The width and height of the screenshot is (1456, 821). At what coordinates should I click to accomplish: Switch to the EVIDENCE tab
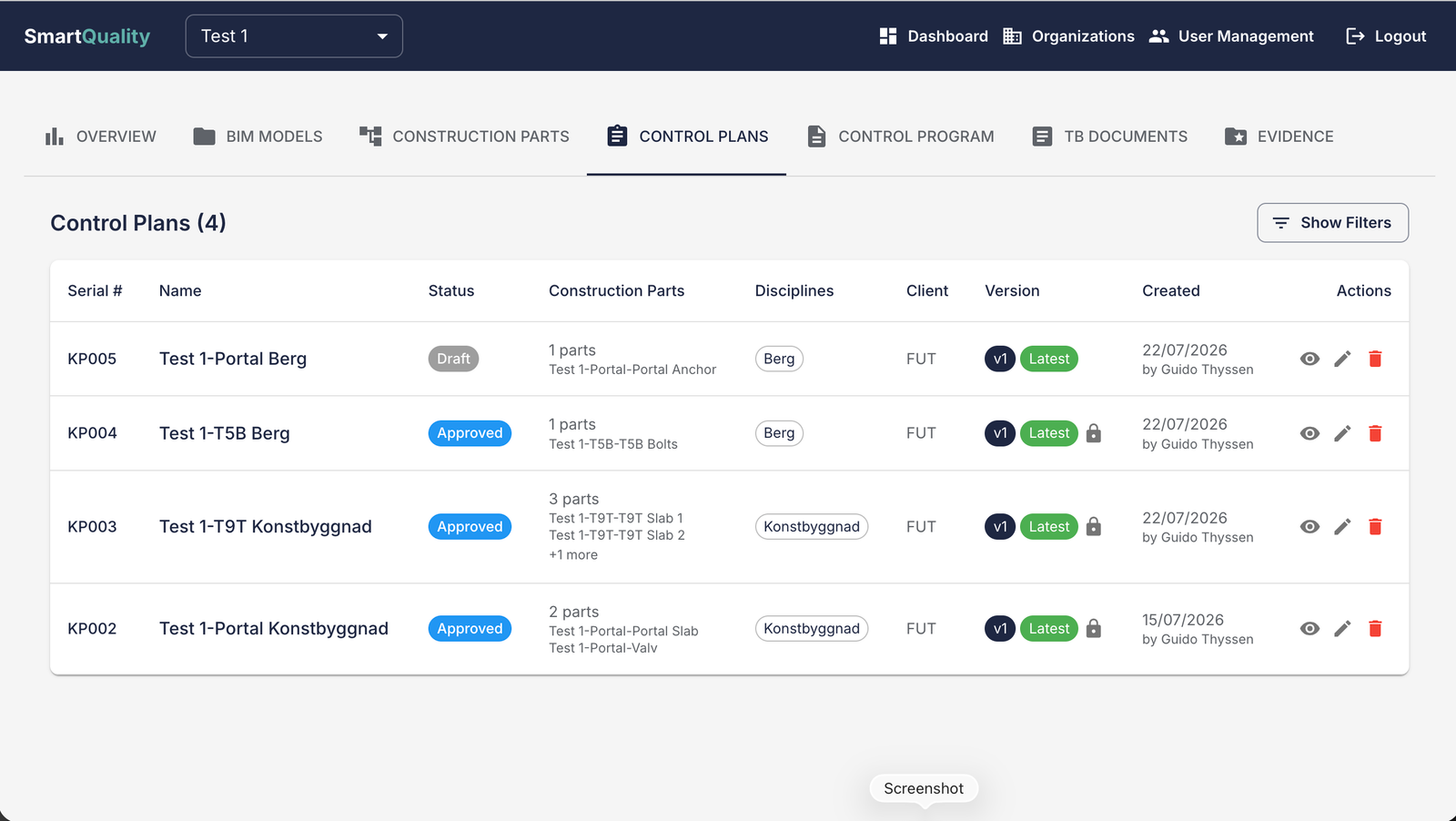1279,137
